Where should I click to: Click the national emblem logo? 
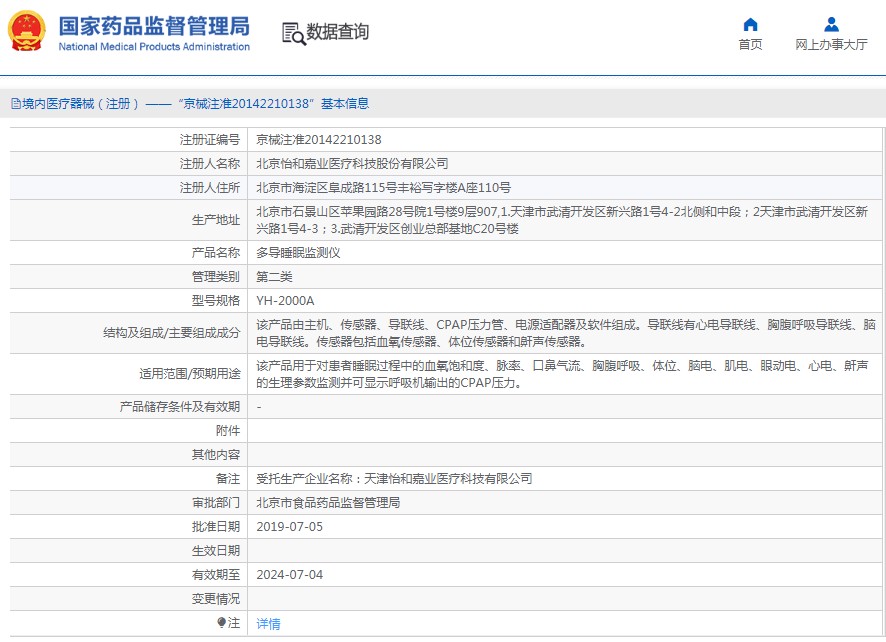[x=27, y=32]
